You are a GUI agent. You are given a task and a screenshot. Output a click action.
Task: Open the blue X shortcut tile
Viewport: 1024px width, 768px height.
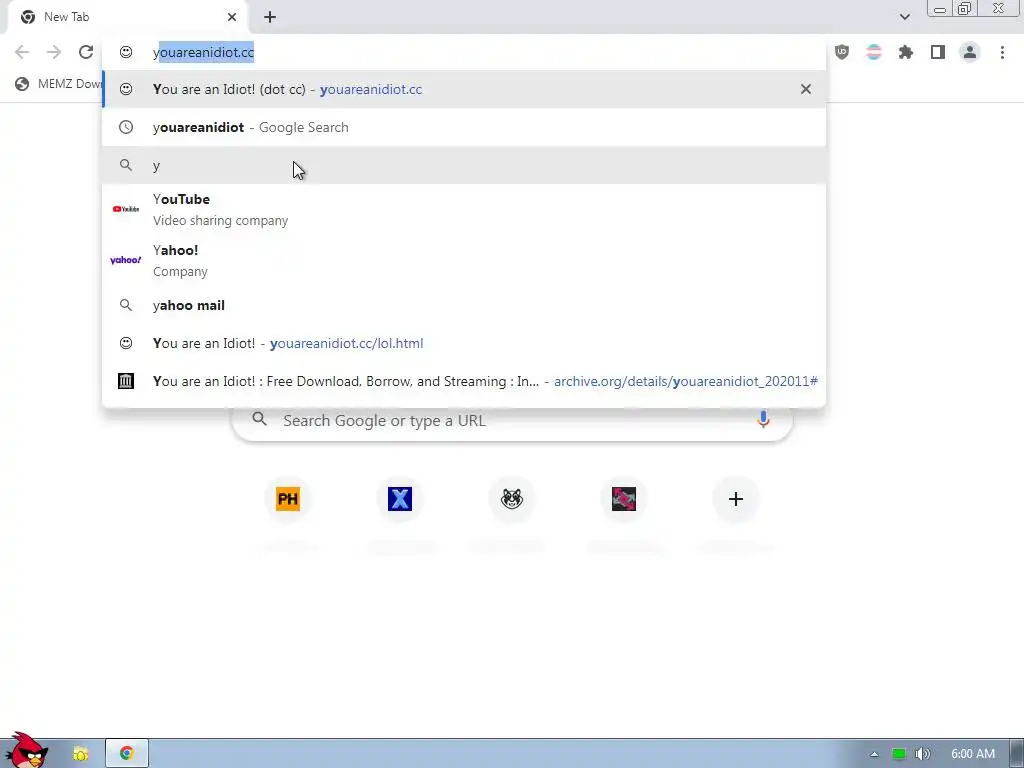(x=400, y=500)
